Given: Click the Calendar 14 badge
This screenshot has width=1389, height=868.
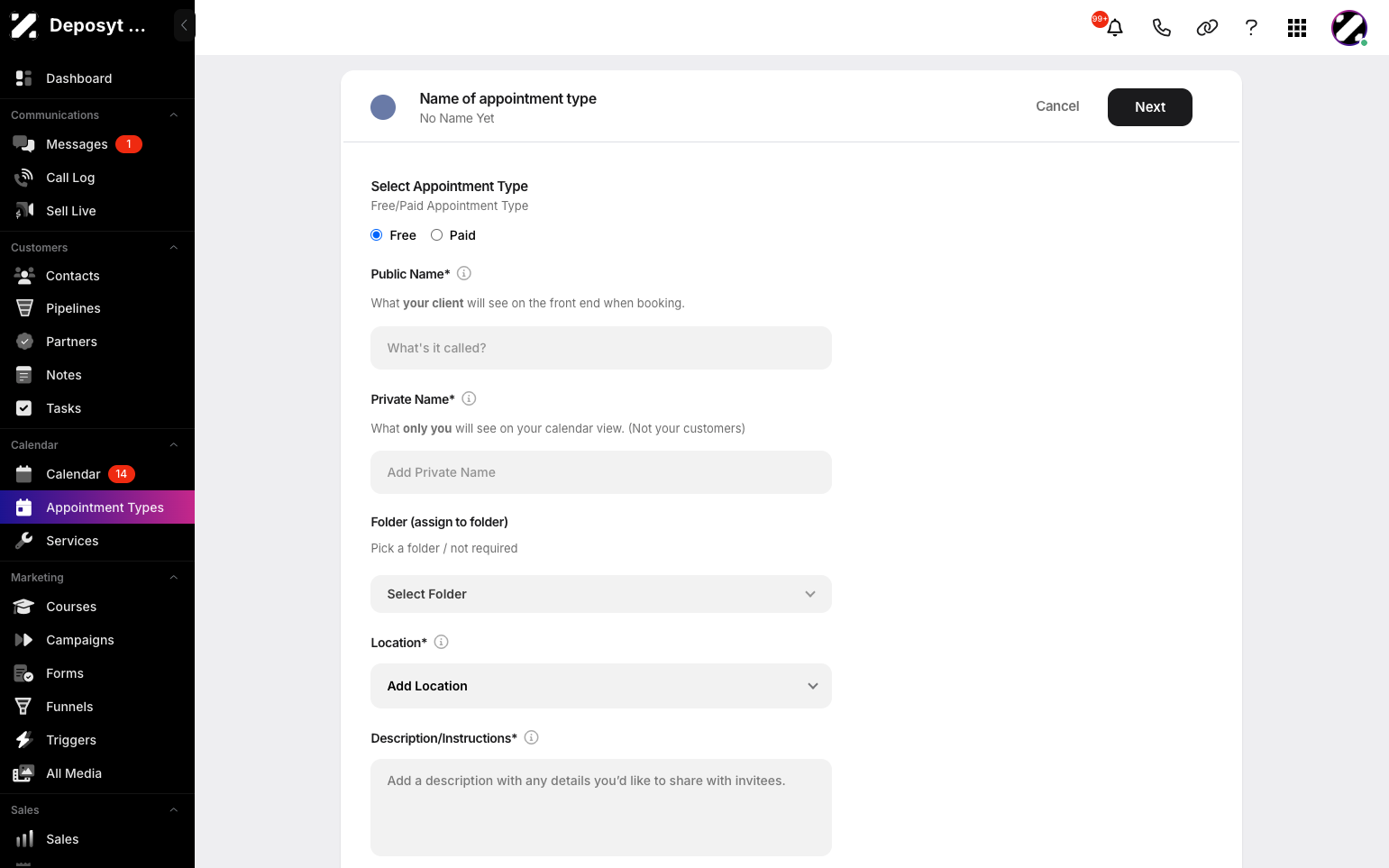Looking at the screenshot, I should tap(122, 474).
